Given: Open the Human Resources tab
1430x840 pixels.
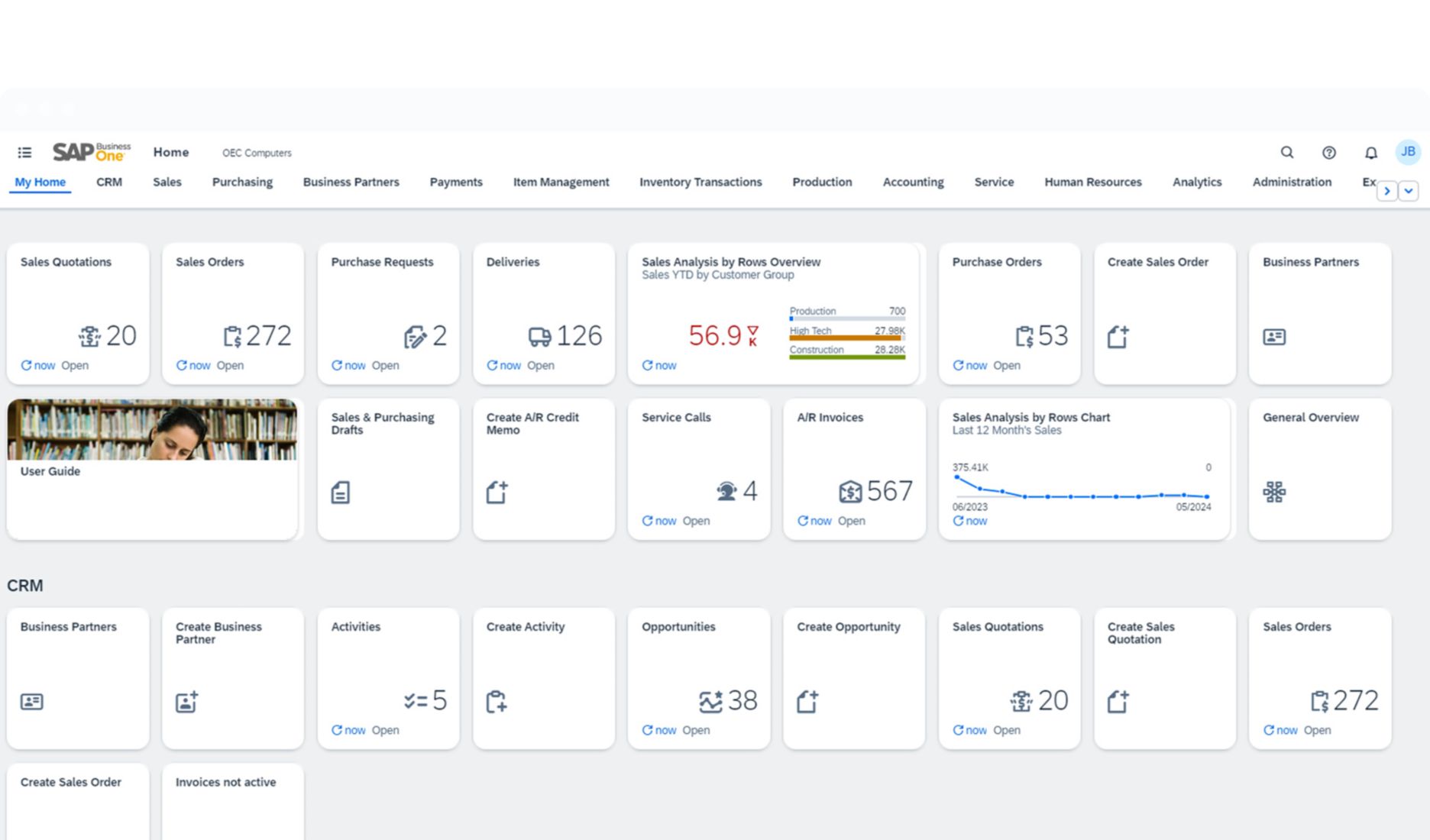Looking at the screenshot, I should [x=1092, y=182].
